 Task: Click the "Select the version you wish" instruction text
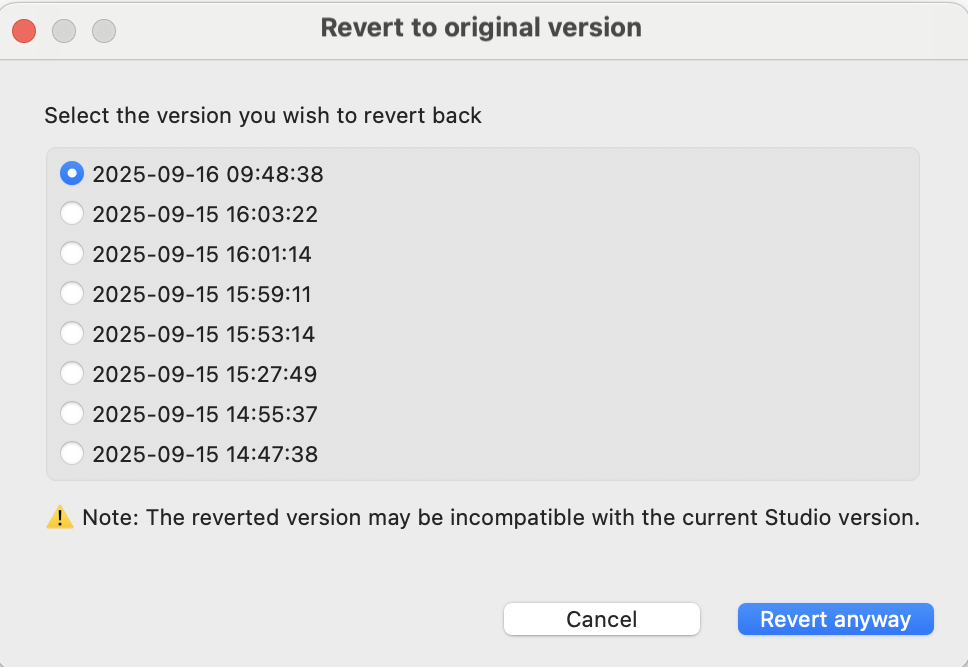tap(263, 115)
